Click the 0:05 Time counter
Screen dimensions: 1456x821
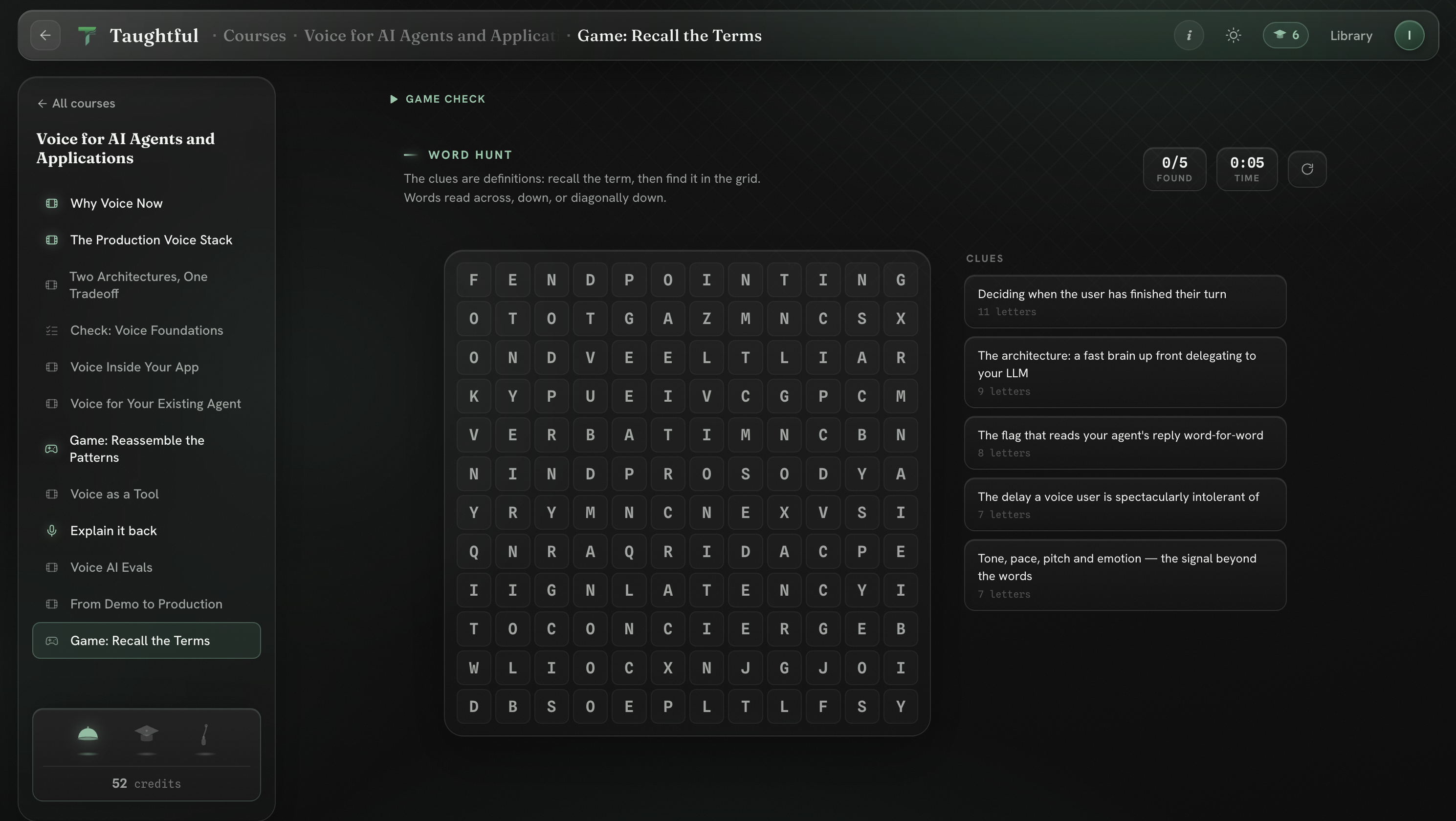click(x=1246, y=170)
